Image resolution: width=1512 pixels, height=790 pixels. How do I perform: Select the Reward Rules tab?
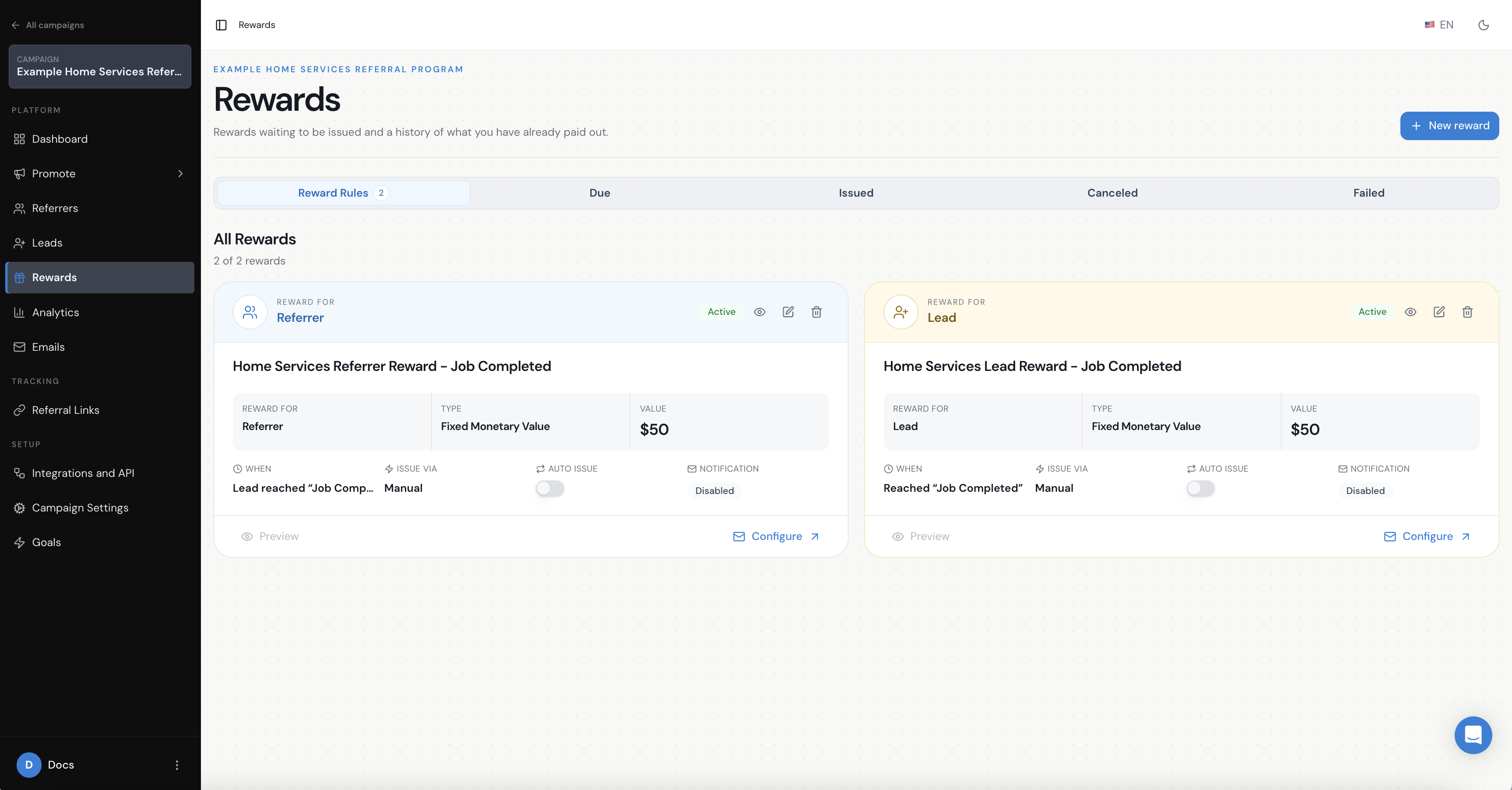pyautogui.click(x=343, y=193)
